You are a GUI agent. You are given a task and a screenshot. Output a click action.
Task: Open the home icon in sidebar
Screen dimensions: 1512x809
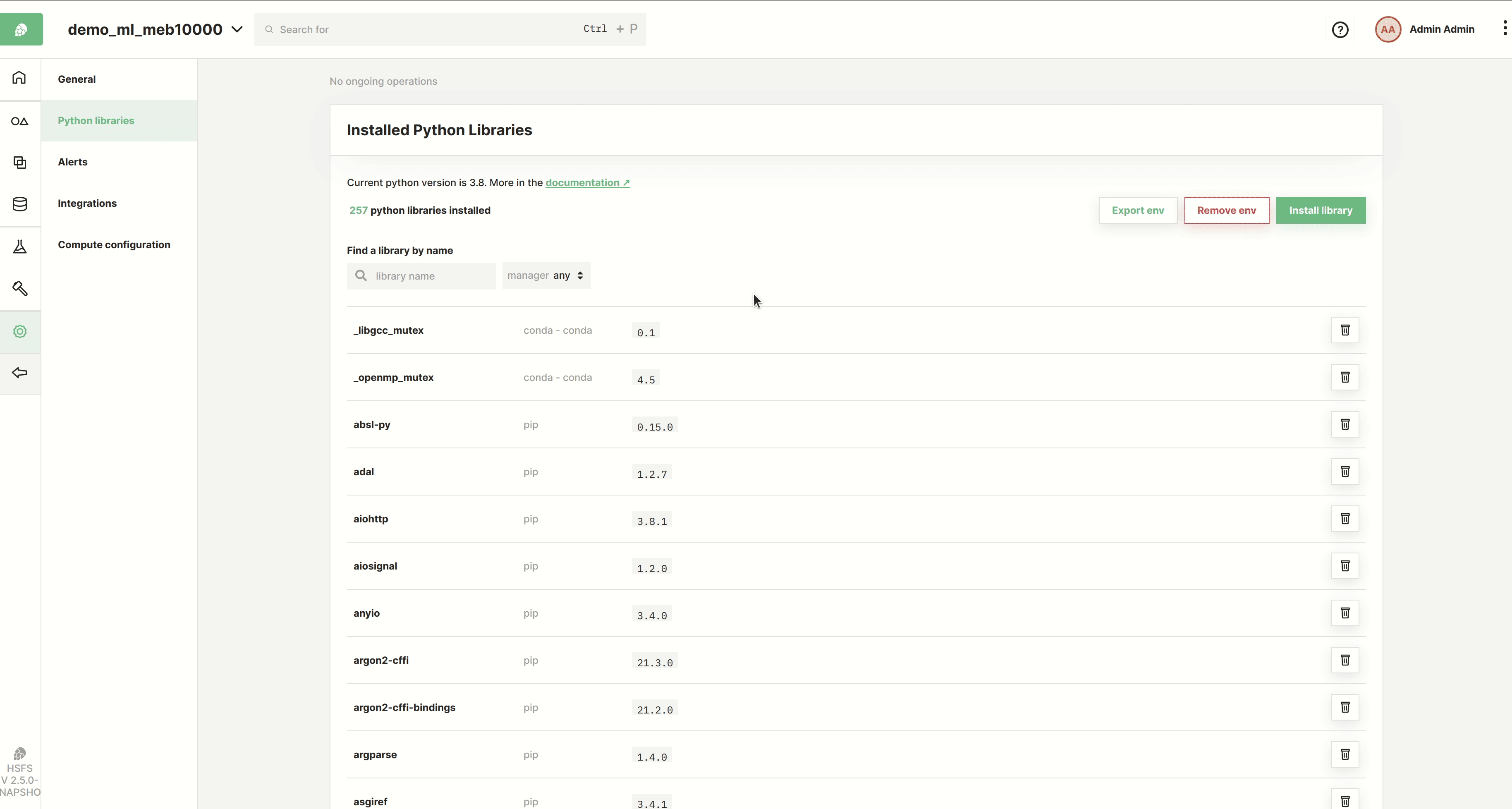tap(19, 78)
